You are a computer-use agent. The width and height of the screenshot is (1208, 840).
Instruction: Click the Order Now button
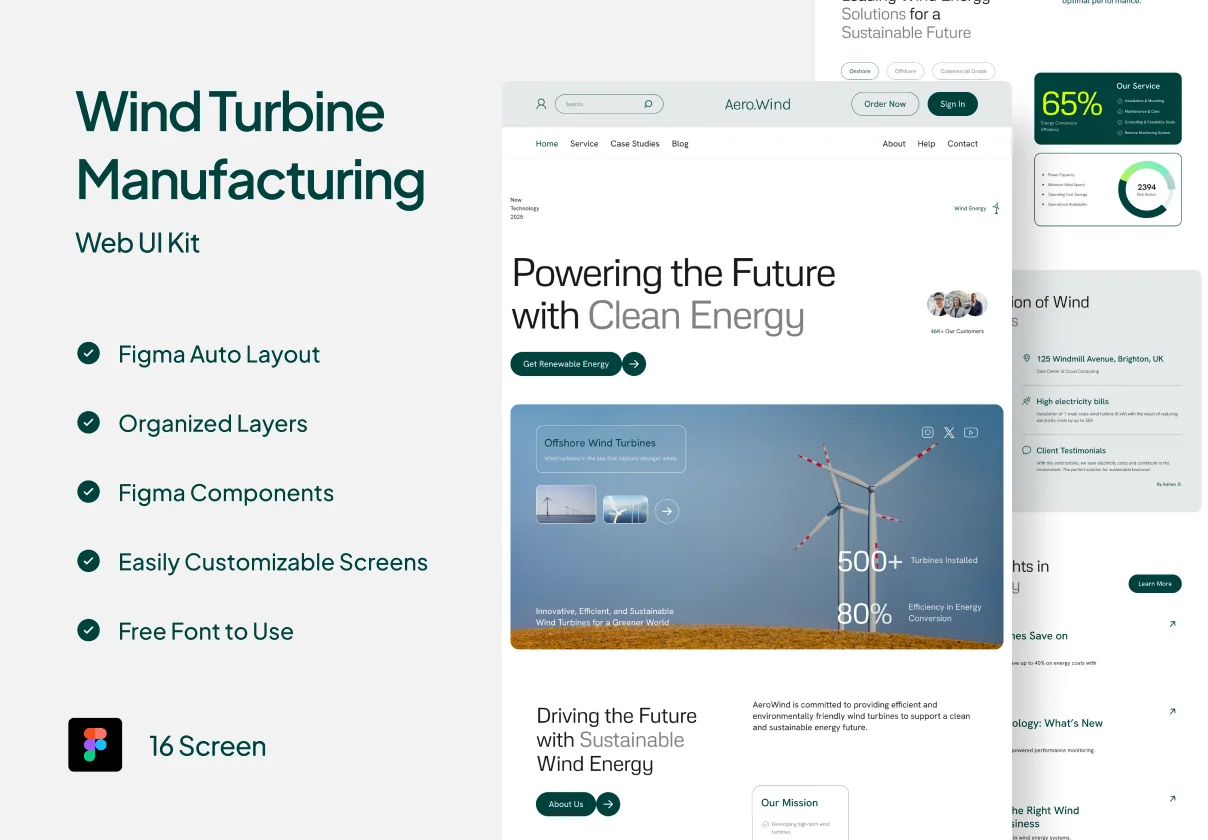pos(885,104)
